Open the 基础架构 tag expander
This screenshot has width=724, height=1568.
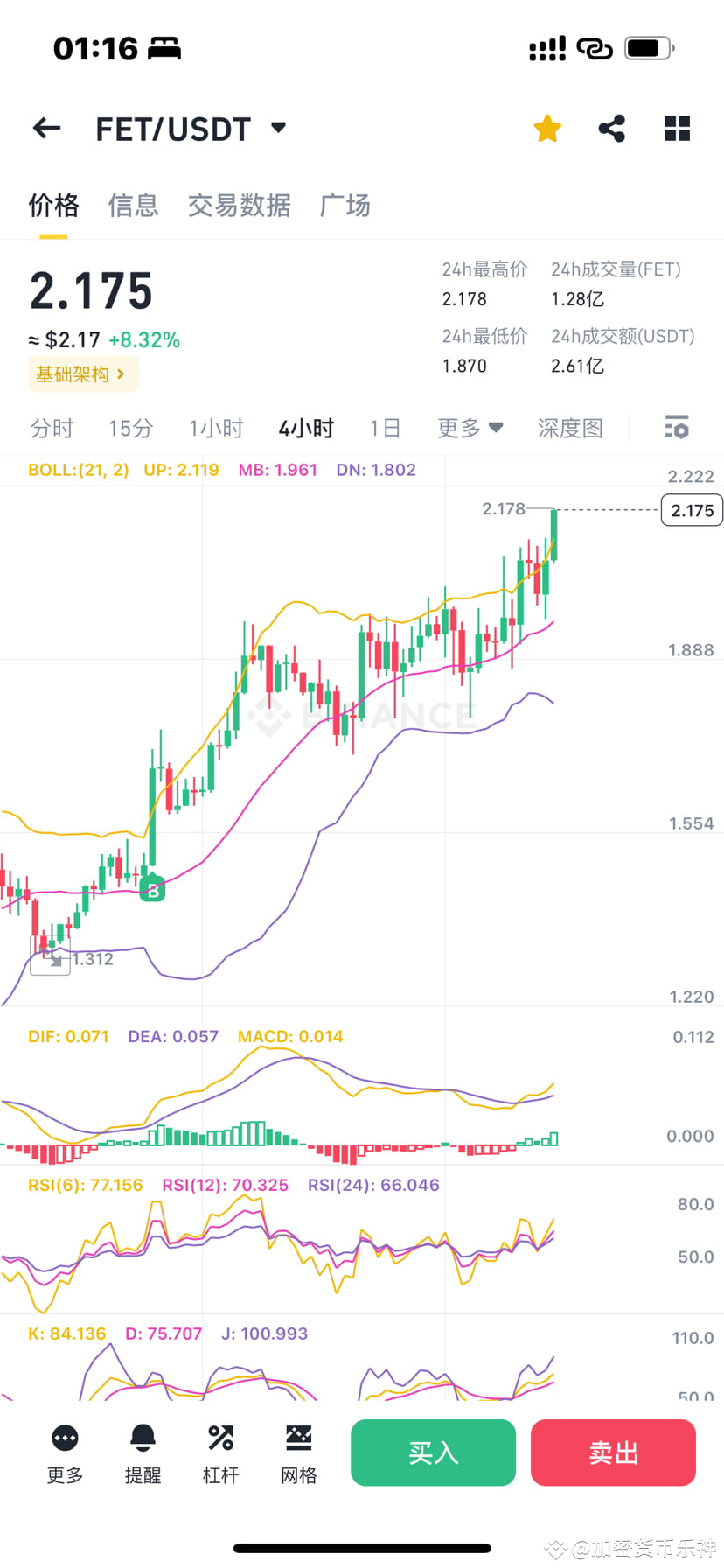[83, 374]
